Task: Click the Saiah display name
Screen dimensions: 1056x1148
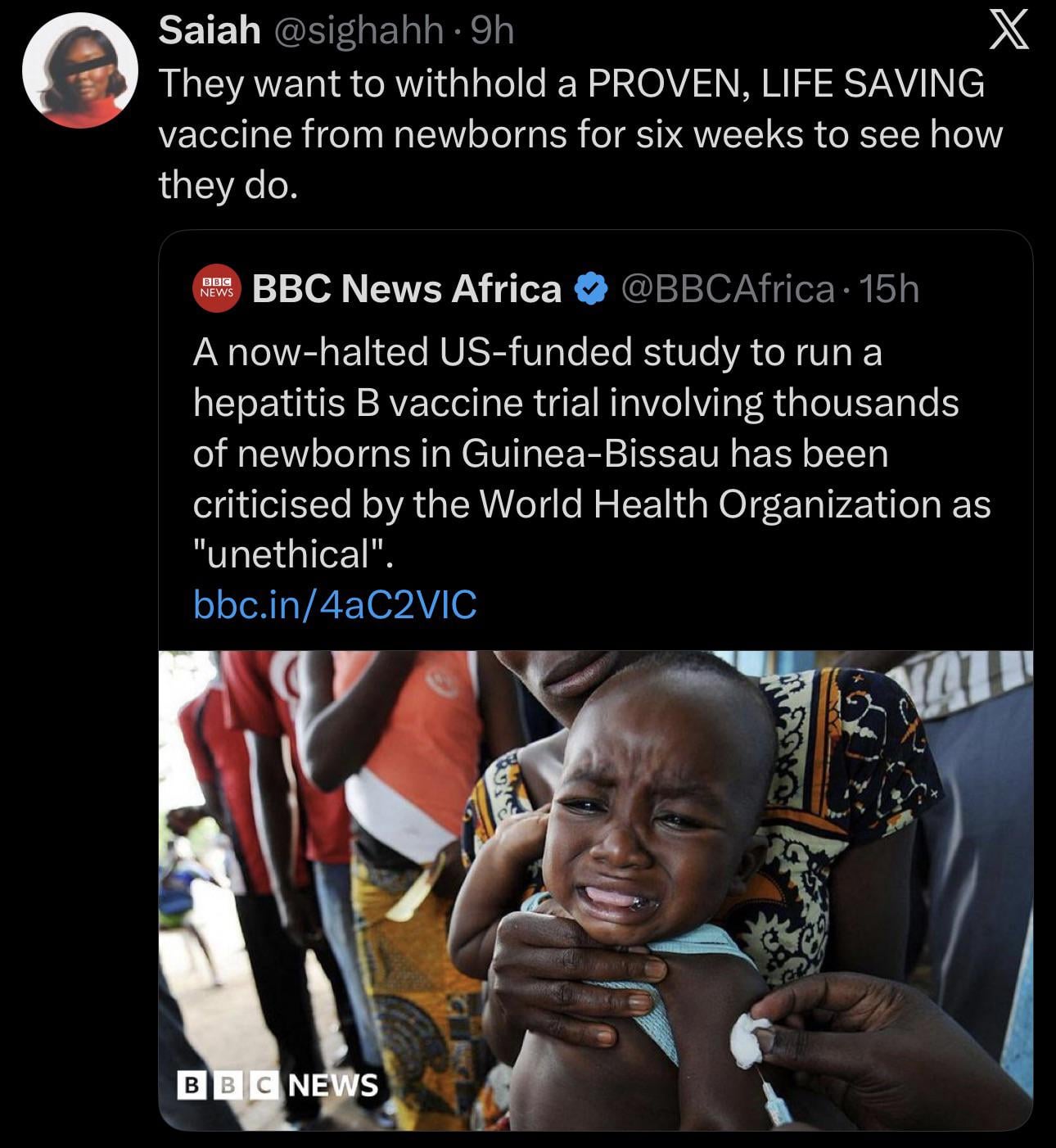Action: coord(209,32)
